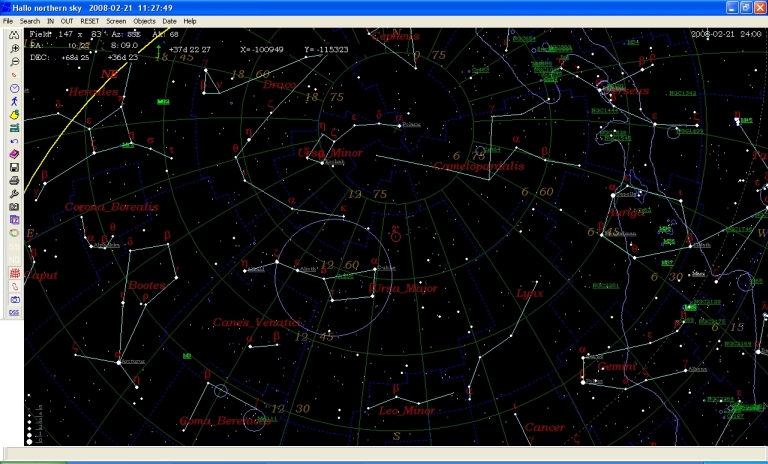Viewport: 768px width, 464px height.
Task: Click the 2008-02-21 24:00 date display
Action: [x=726, y=34]
